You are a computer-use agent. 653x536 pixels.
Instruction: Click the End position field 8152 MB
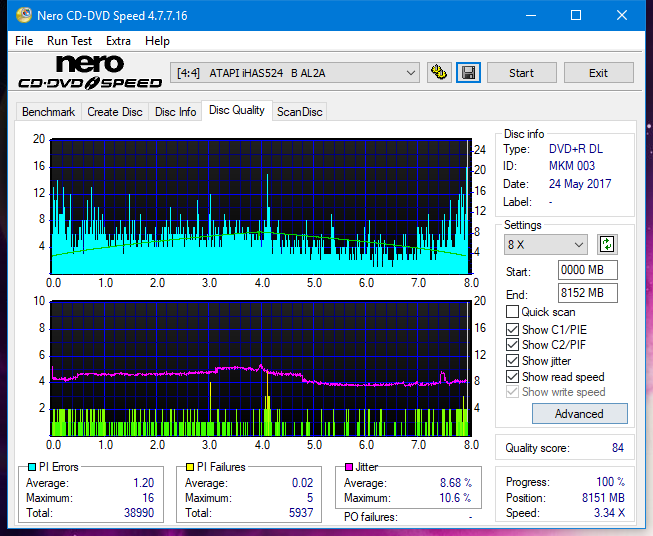click(x=587, y=293)
